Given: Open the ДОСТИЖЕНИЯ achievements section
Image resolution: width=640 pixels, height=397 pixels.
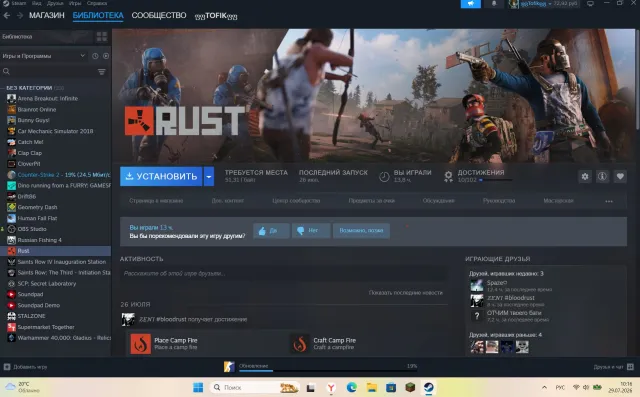Looking at the screenshot, I should [480, 173].
